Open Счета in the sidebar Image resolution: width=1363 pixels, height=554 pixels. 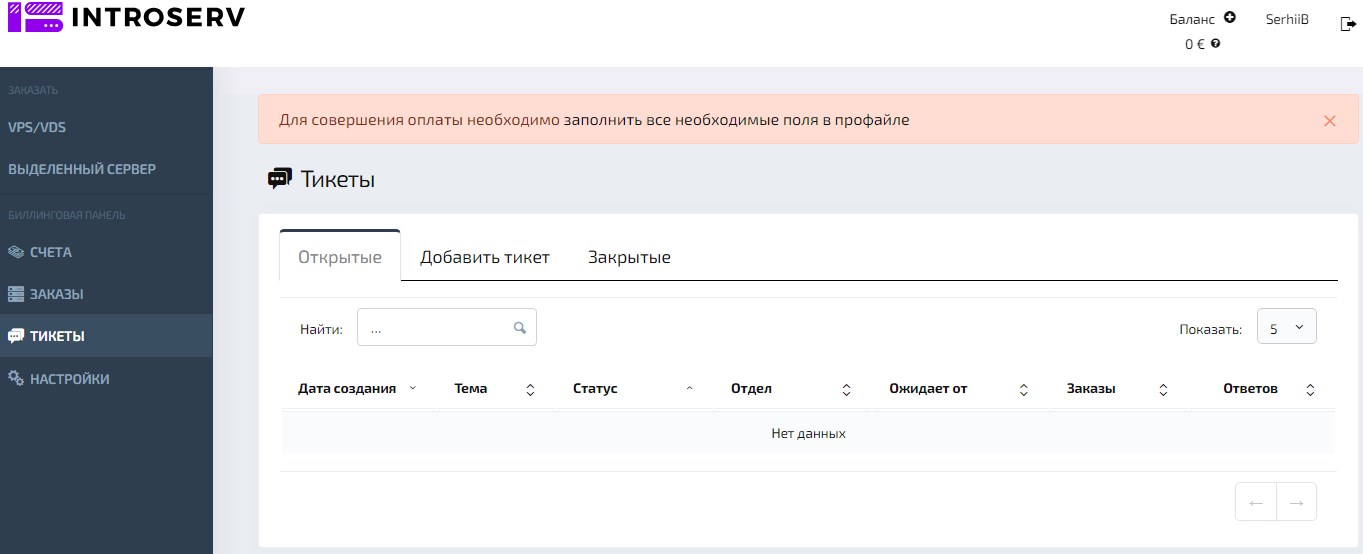pos(50,252)
